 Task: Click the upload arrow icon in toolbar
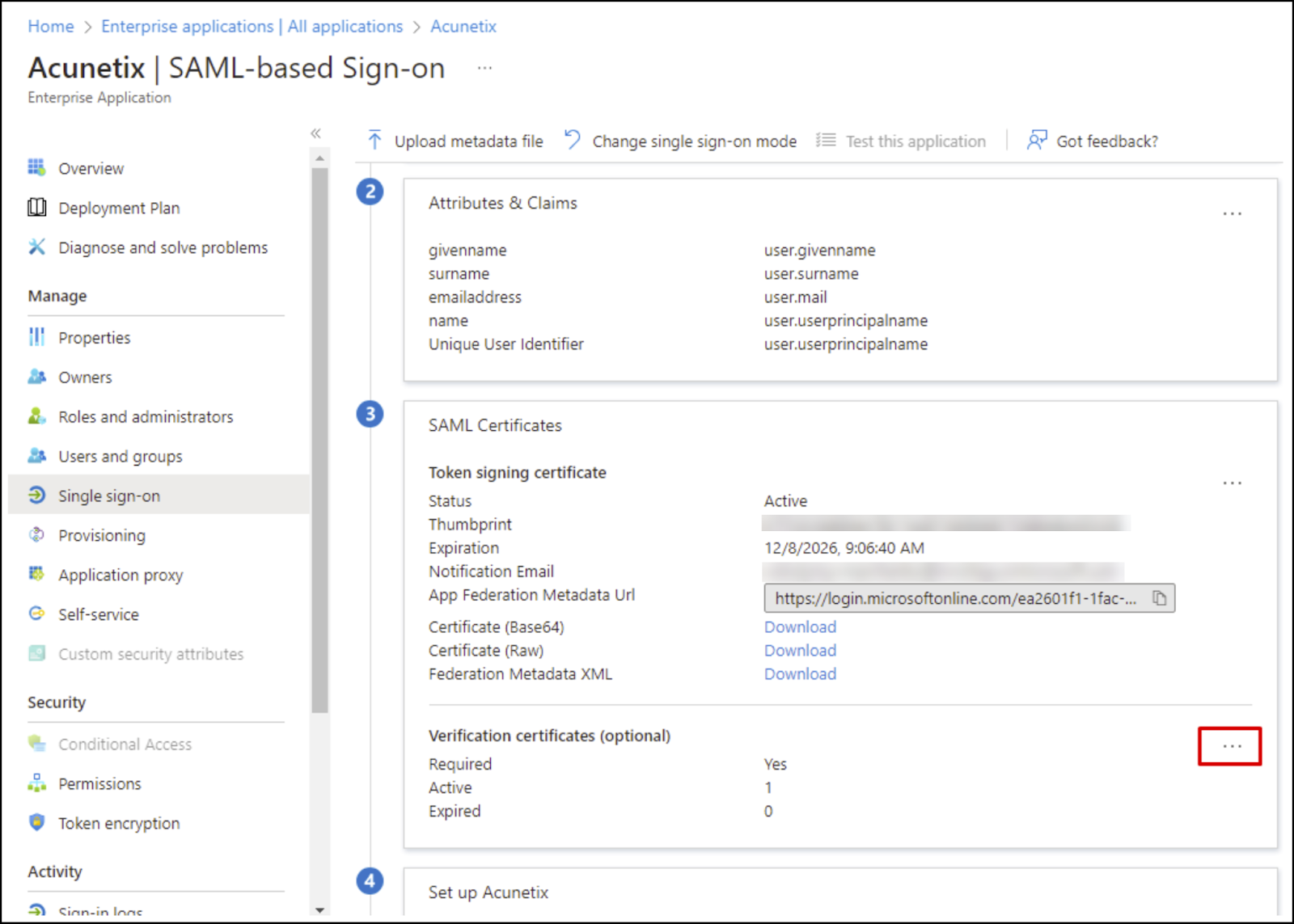[x=374, y=140]
